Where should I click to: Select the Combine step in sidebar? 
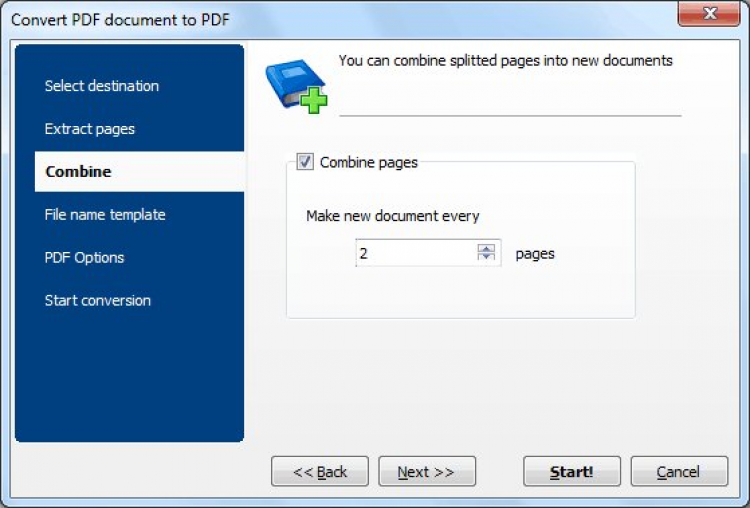click(x=78, y=172)
